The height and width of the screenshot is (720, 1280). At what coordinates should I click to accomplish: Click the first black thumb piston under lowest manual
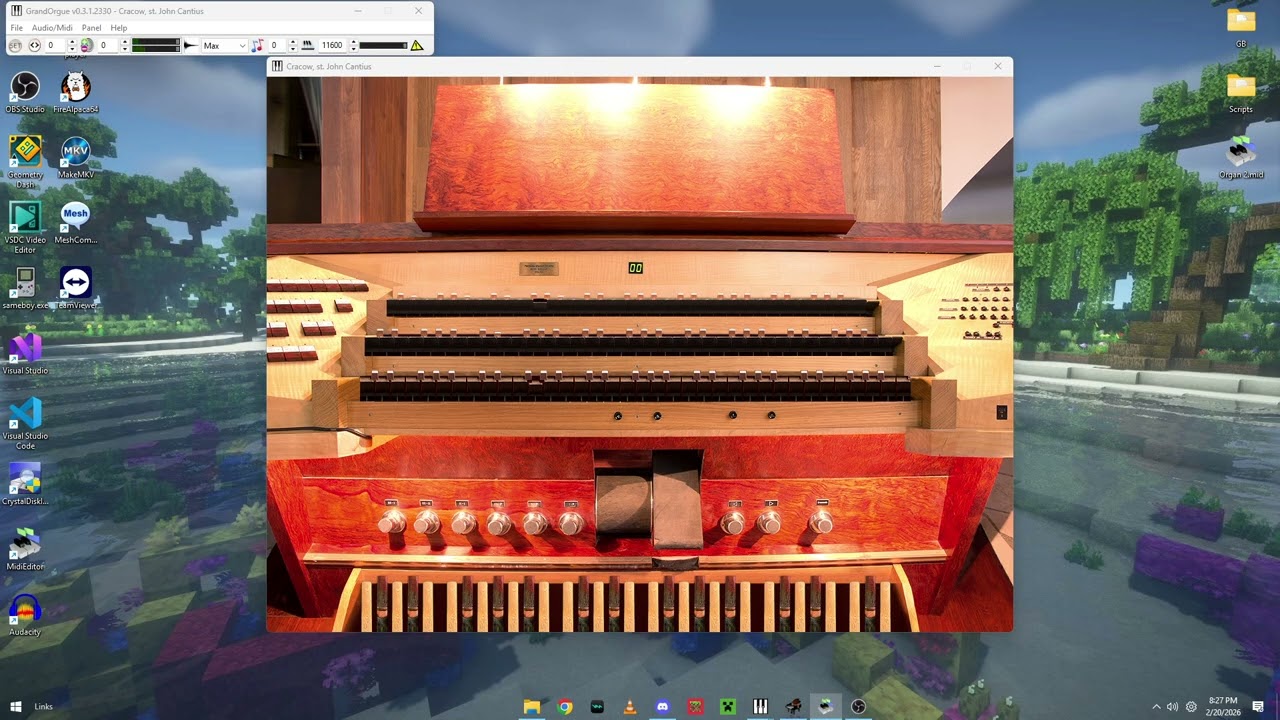point(617,416)
